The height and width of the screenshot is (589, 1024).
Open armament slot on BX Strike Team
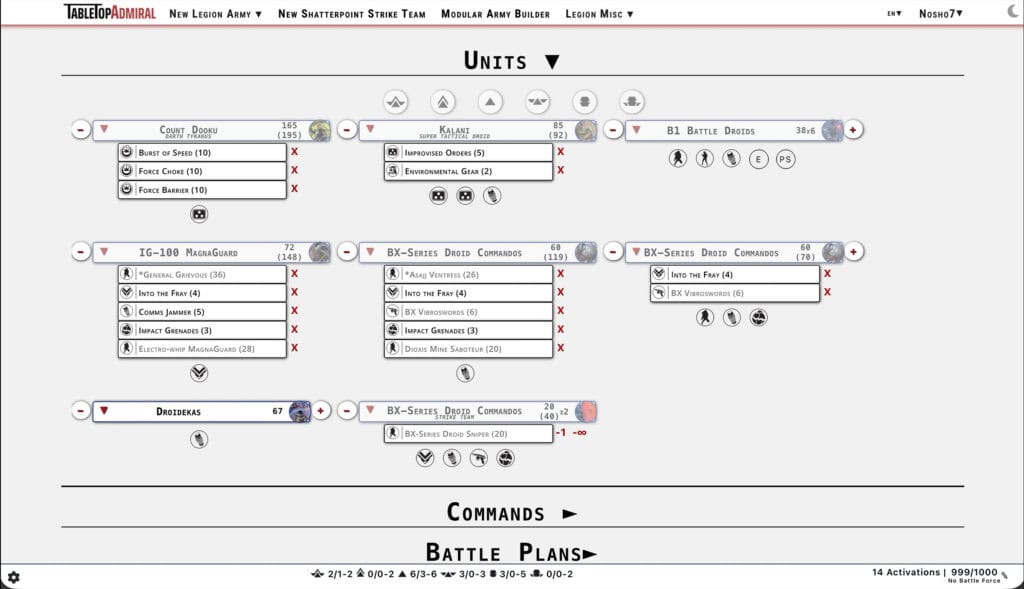click(x=479, y=458)
